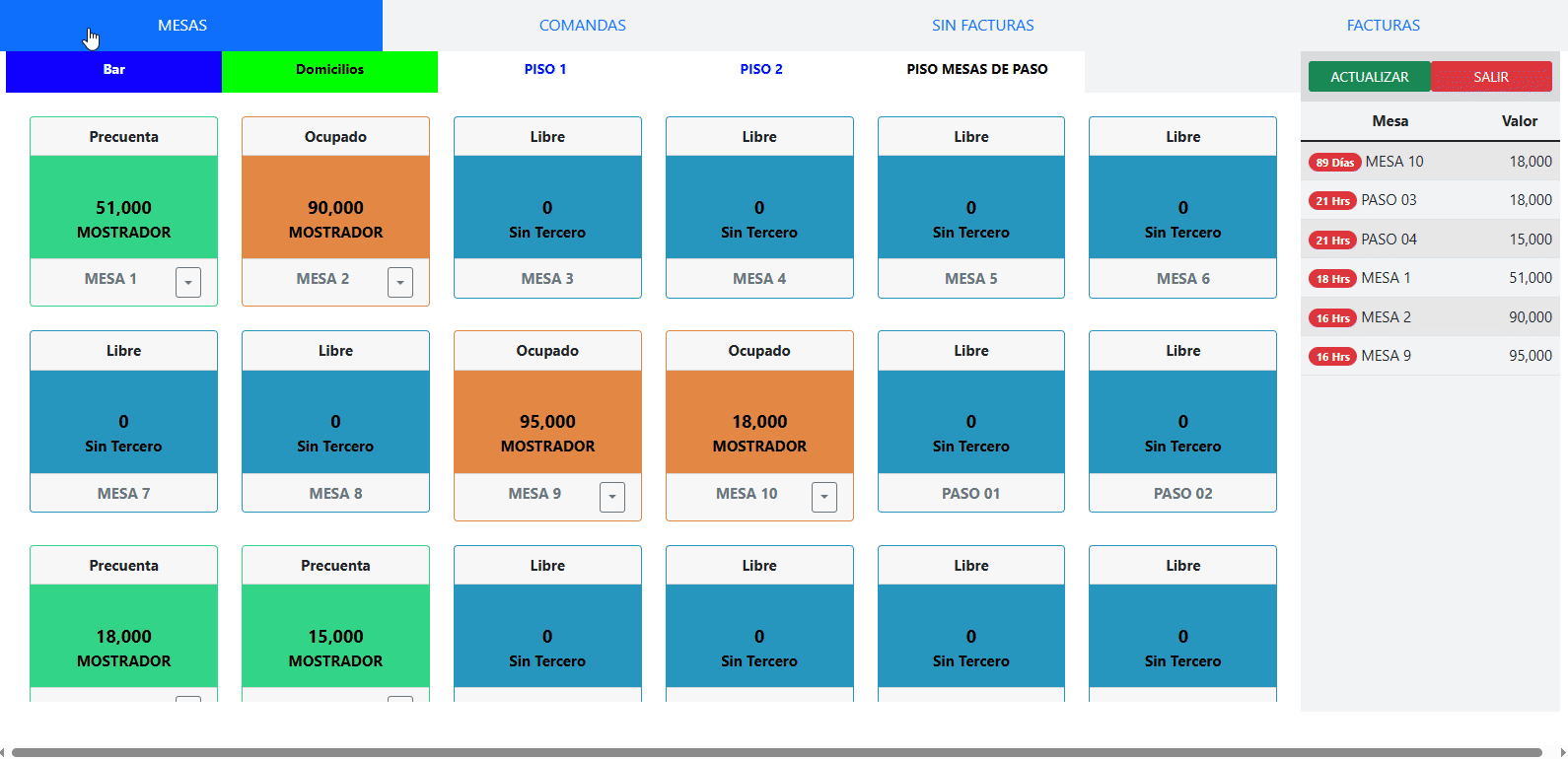Screen dimensions: 1568x759
Task: Open occupied MESA 9 with 95,000
Action: (547, 422)
